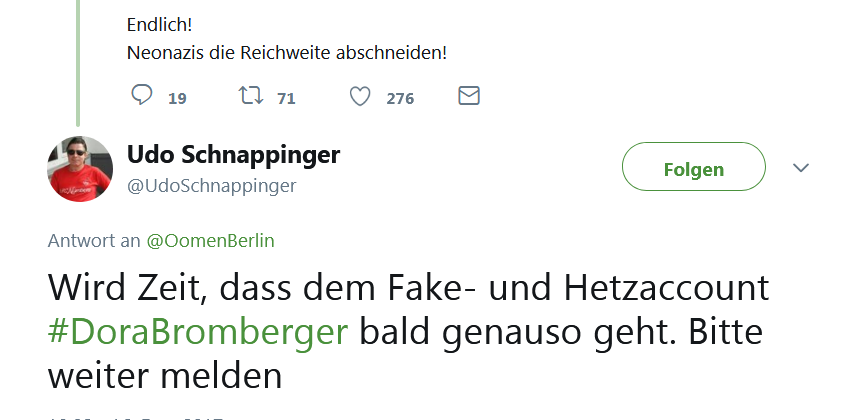Screen dimensions: 856x420
Task: Click the like count 276
Action: [400, 98]
